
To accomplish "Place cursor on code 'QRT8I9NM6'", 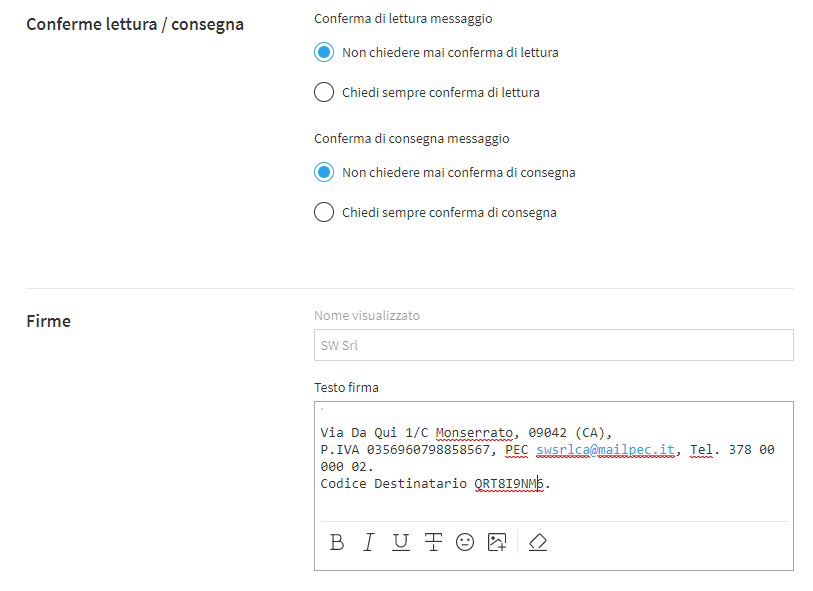I will coord(510,484).
